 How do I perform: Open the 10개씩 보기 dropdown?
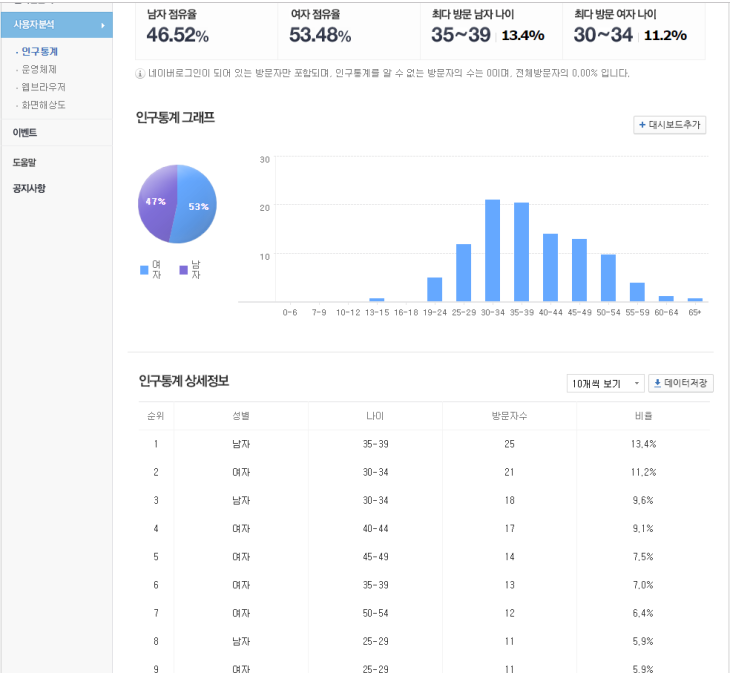(x=605, y=383)
